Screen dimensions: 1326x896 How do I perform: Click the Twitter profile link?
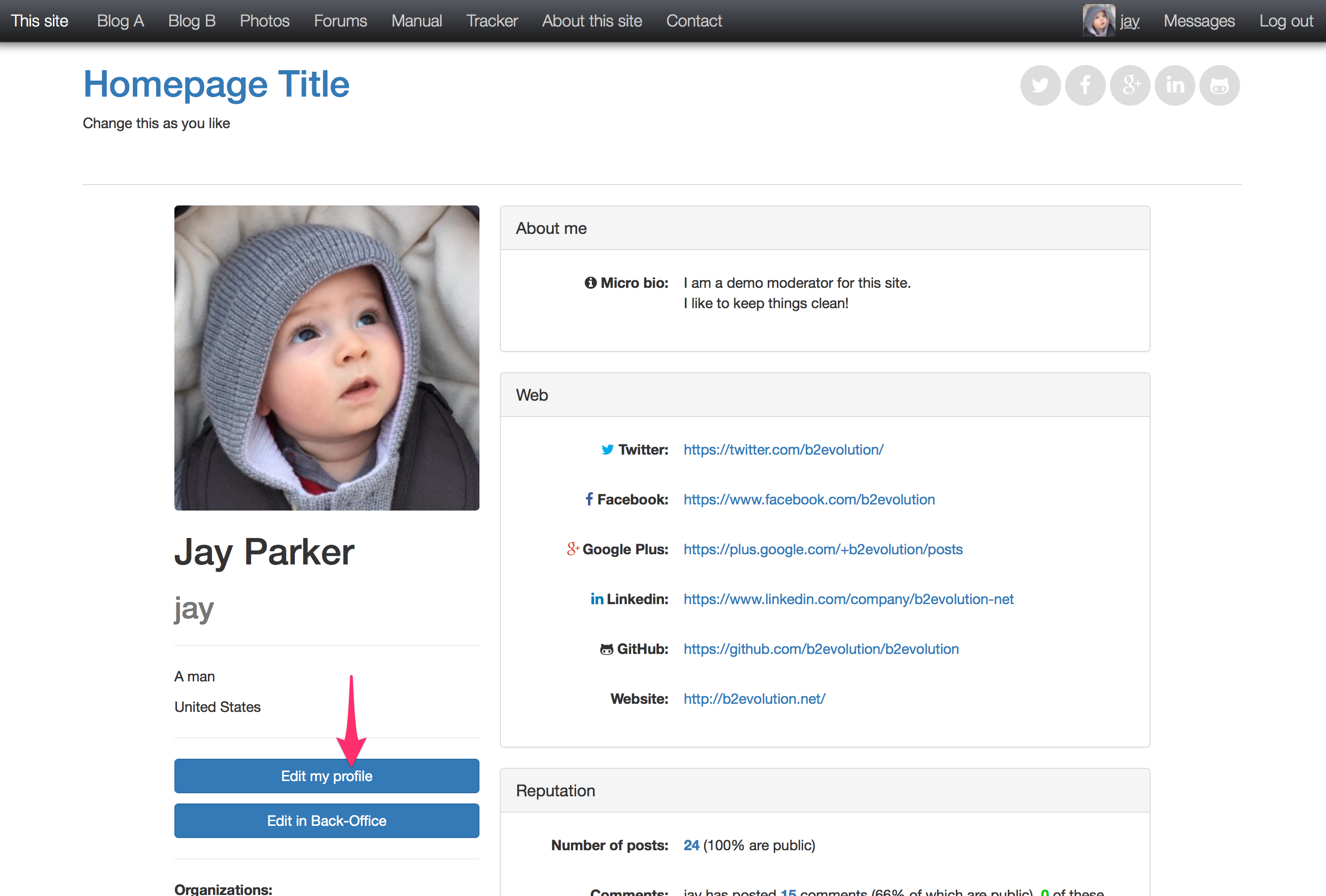coord(782,449)
